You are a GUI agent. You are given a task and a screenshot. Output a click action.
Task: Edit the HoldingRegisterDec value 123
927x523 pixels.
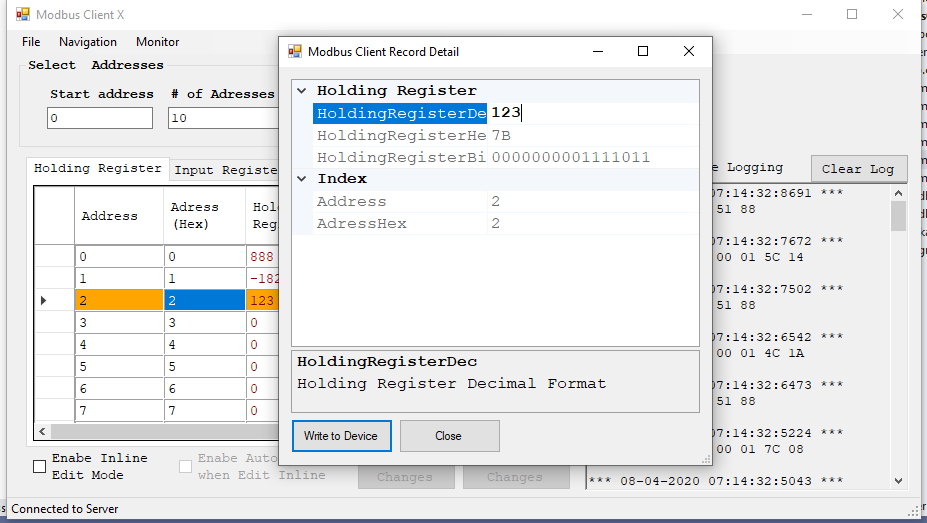pyautogui.click(x=593, y=113)
